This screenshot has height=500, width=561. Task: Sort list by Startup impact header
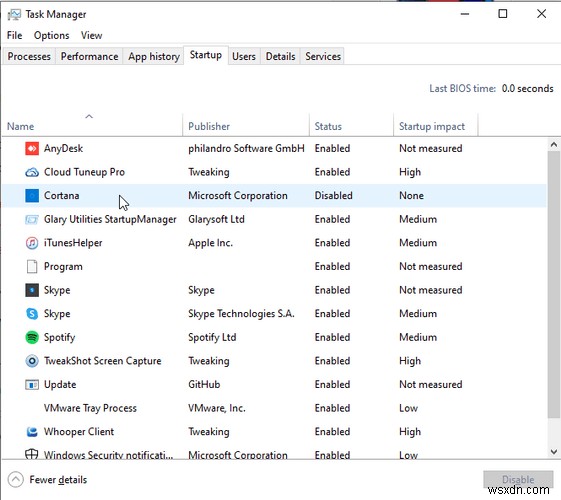pos(431,126)
